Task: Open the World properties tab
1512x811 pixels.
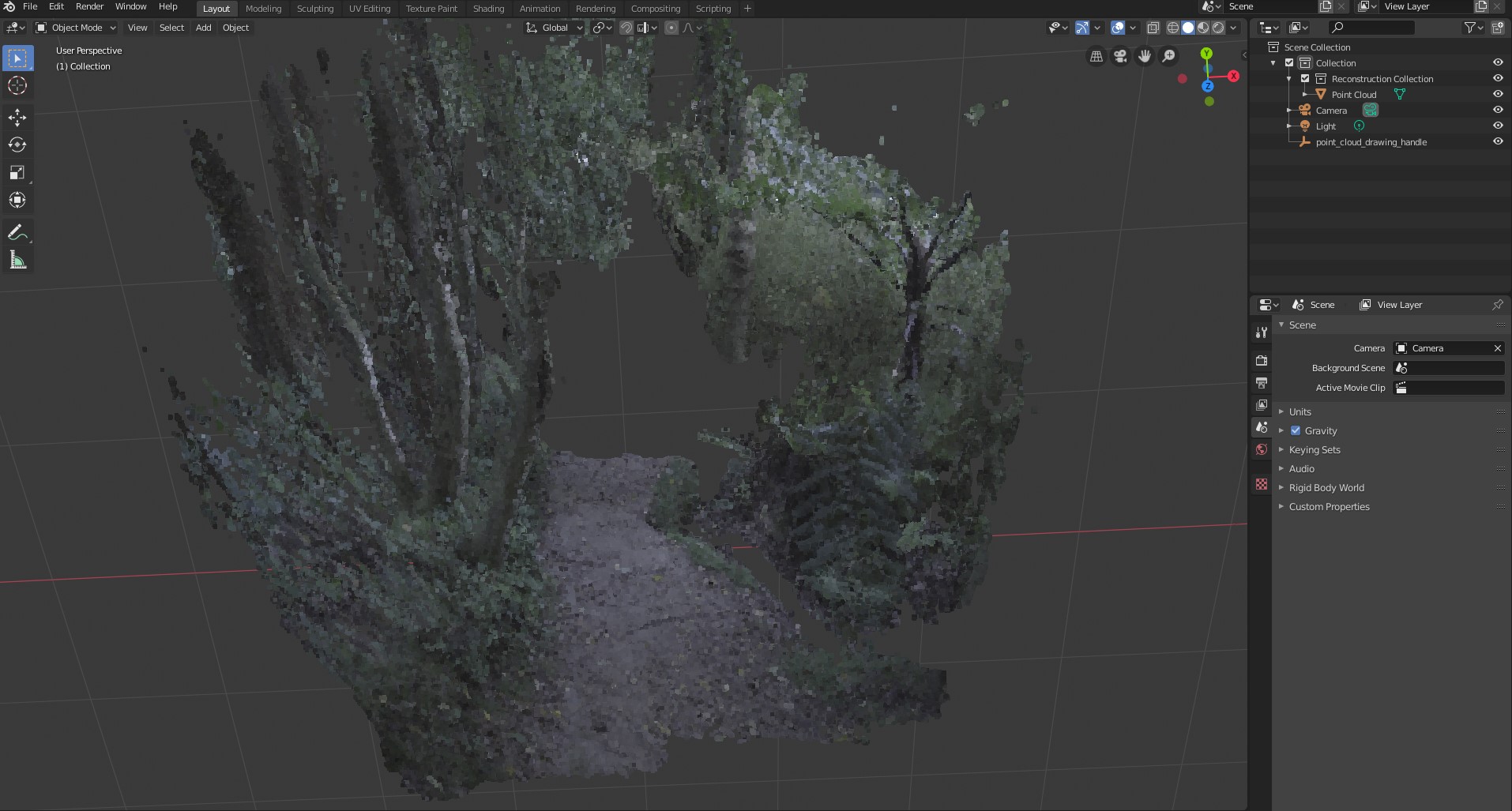Action: 1261,449
